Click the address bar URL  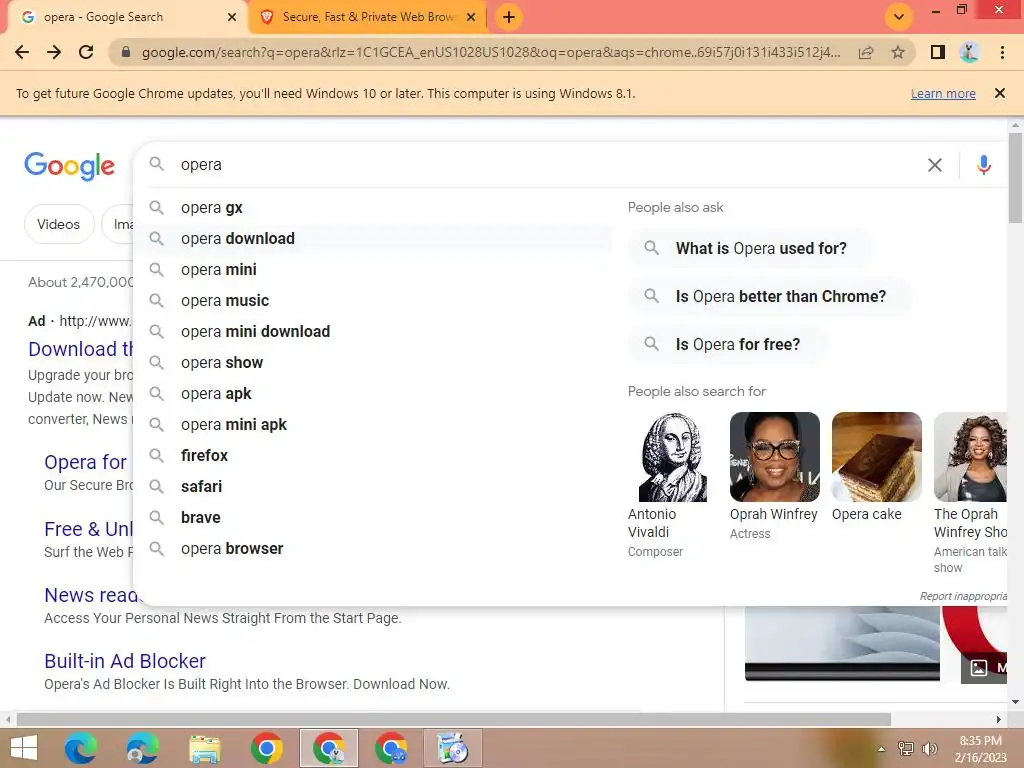pyautogui.click(x=490, y=52)
